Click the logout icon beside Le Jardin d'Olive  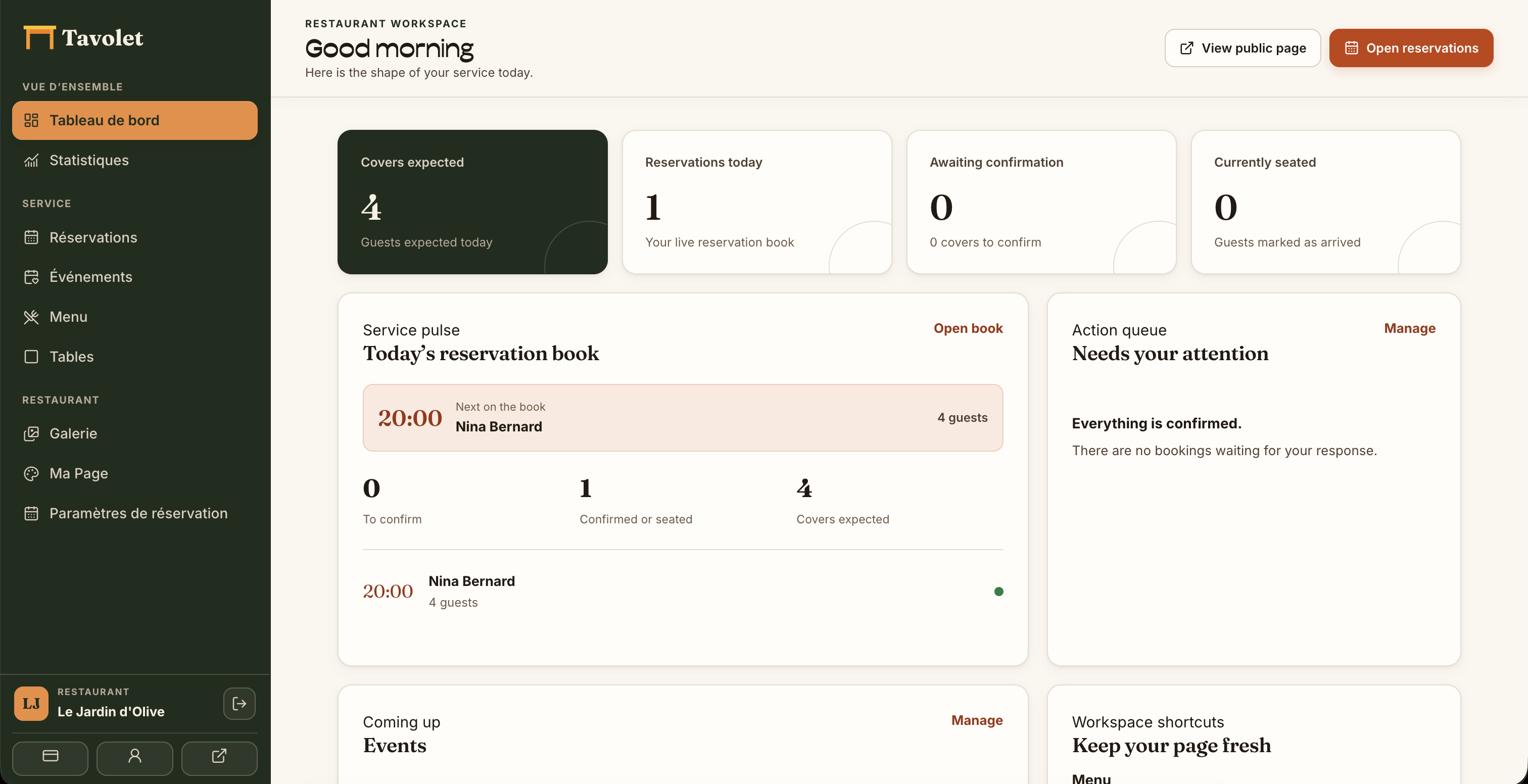(239, 703)
